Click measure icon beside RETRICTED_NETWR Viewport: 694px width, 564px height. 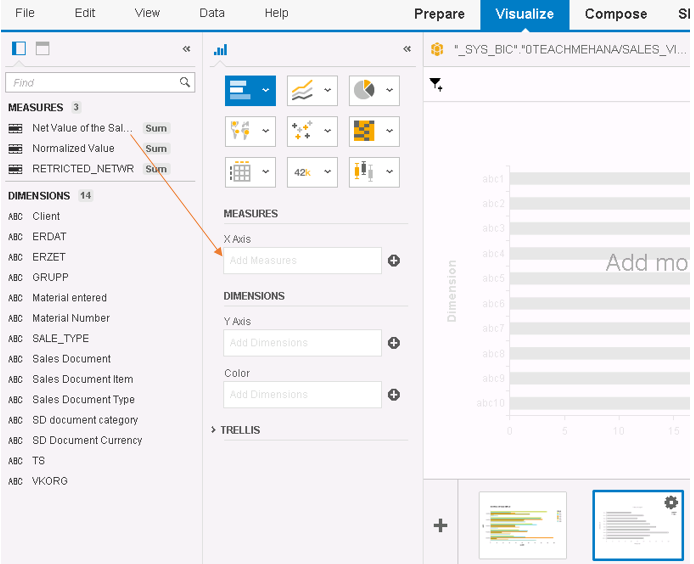pos(15,169)
